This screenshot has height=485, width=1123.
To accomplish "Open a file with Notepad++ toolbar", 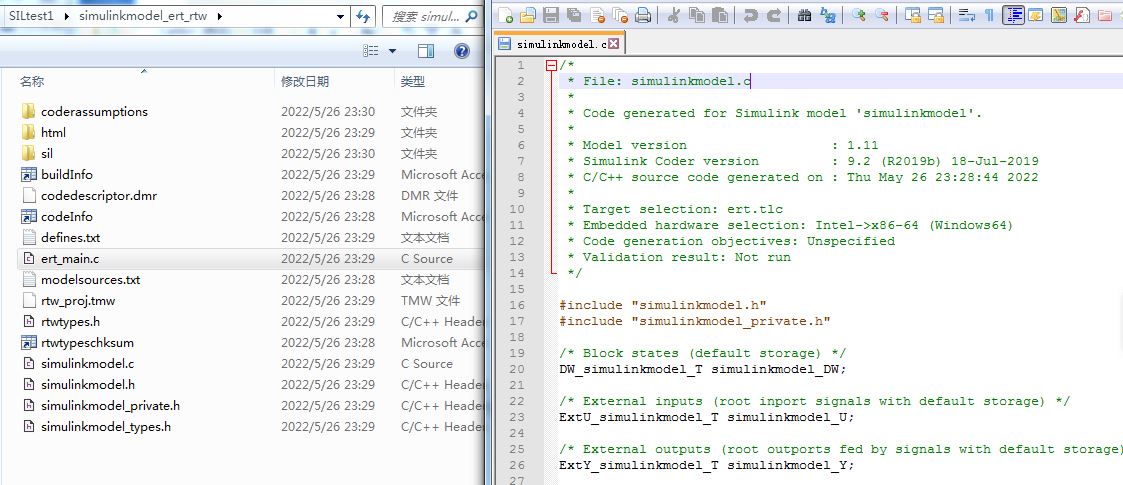I will [529, 14].
